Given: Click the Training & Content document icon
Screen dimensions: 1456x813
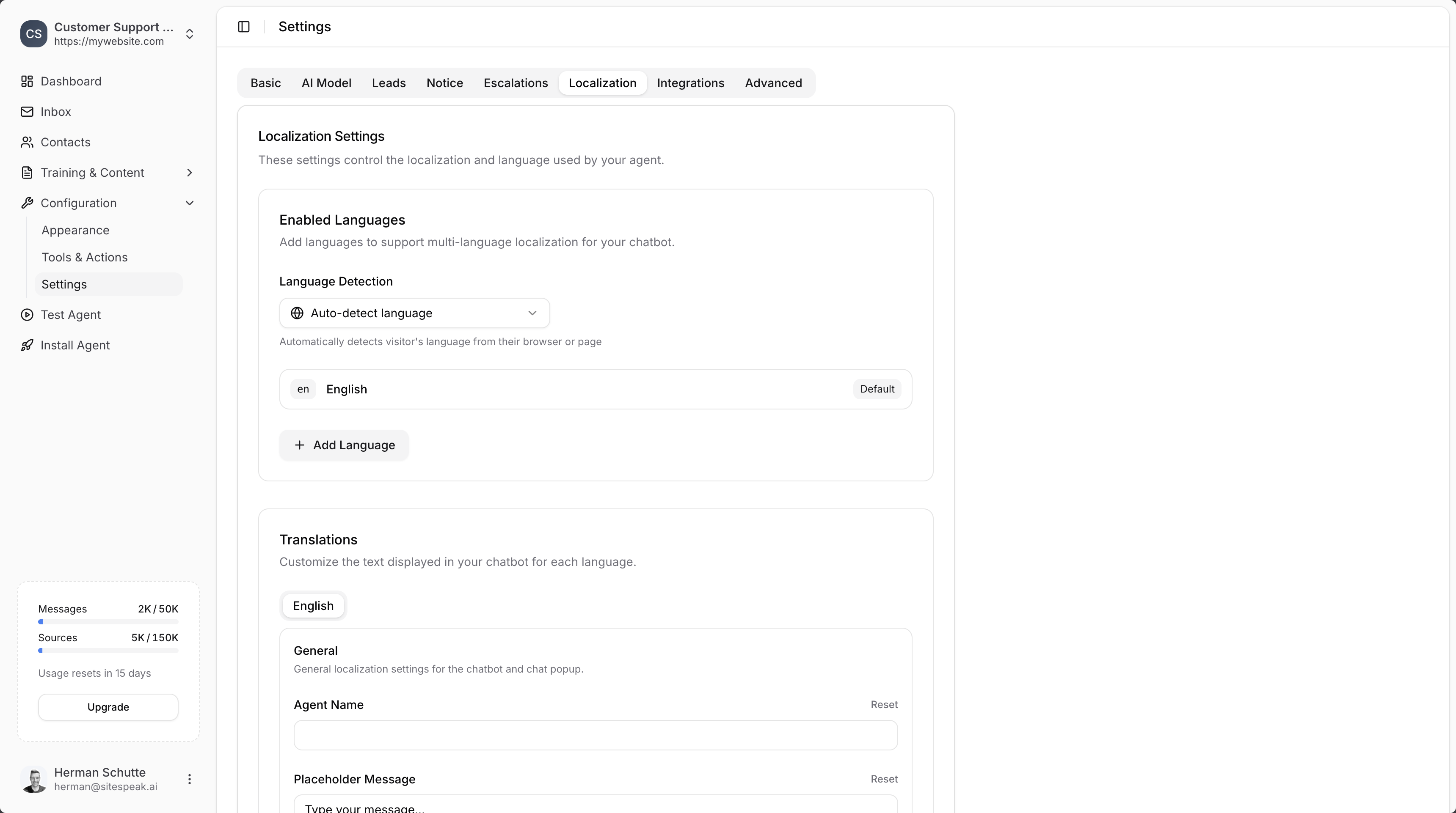Looking at the screenshot, I should [27, 172].
